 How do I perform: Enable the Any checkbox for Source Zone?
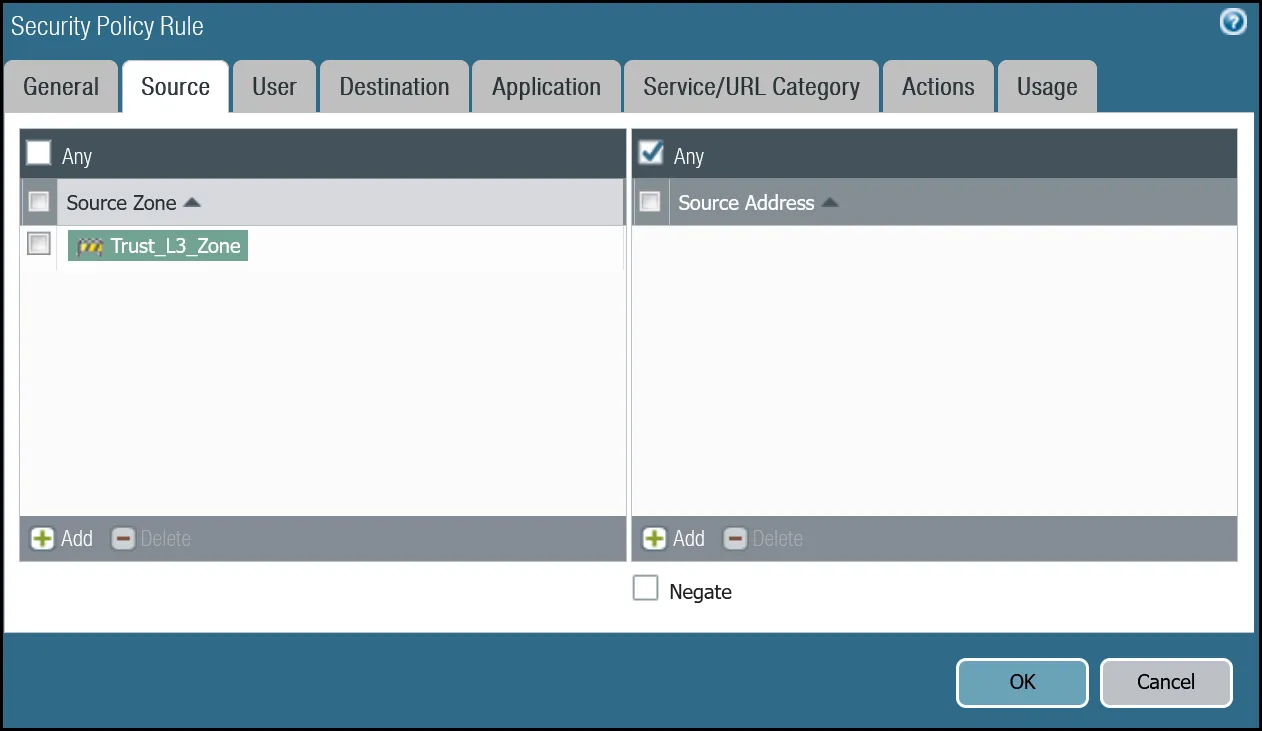[x=39, y=153]
